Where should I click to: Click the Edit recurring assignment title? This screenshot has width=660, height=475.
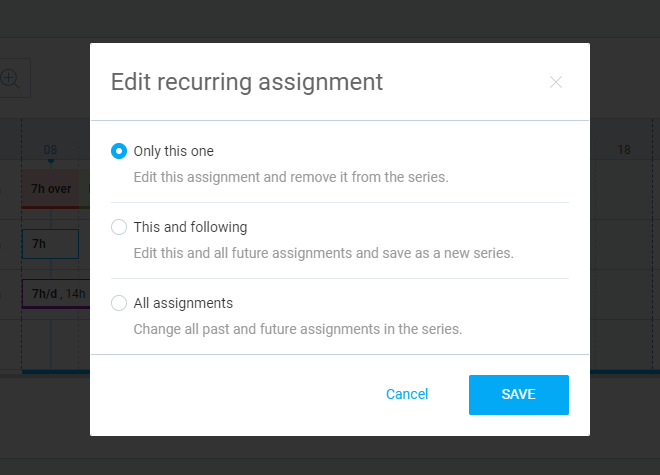(247, 82)
